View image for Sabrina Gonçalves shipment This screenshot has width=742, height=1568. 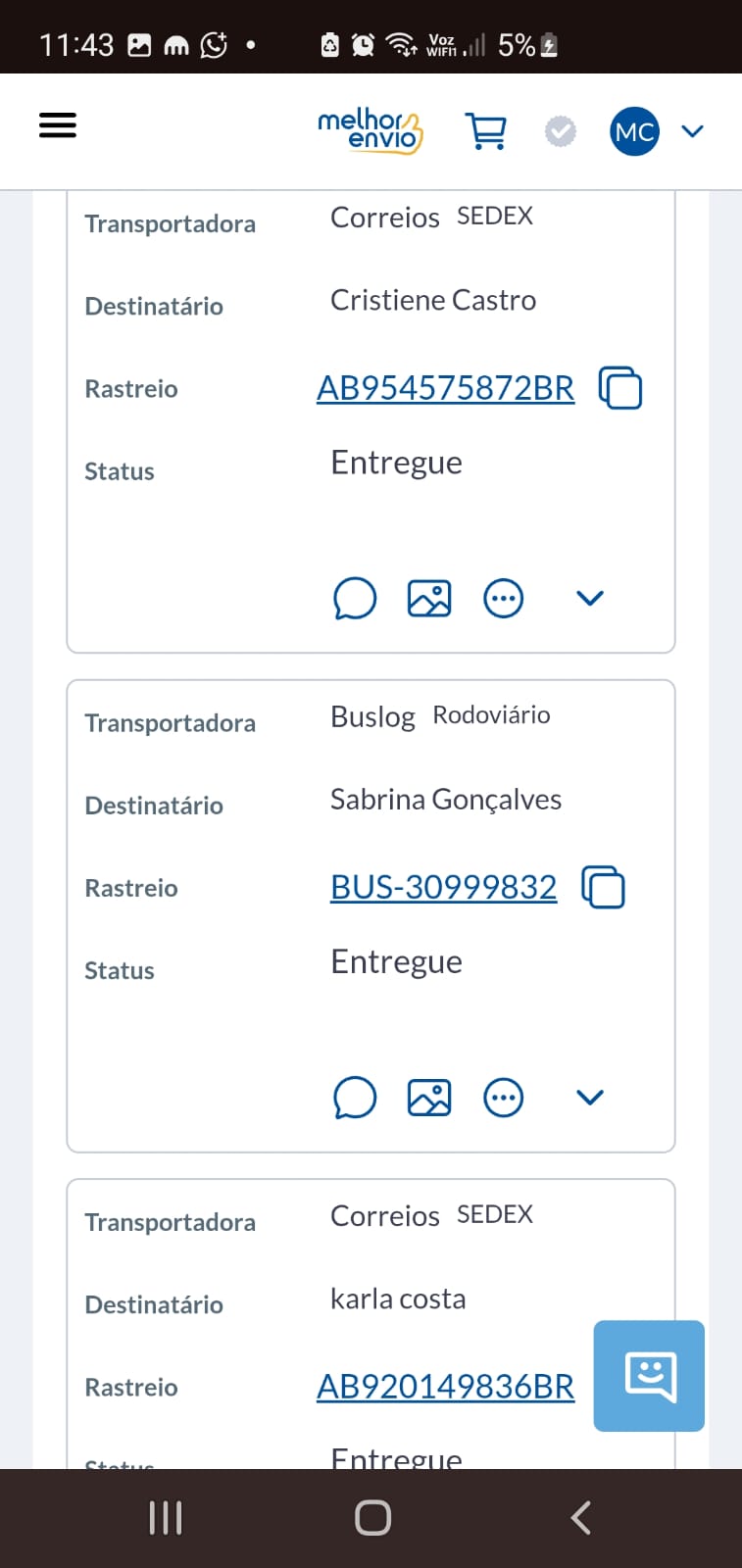click(429, 1097)
